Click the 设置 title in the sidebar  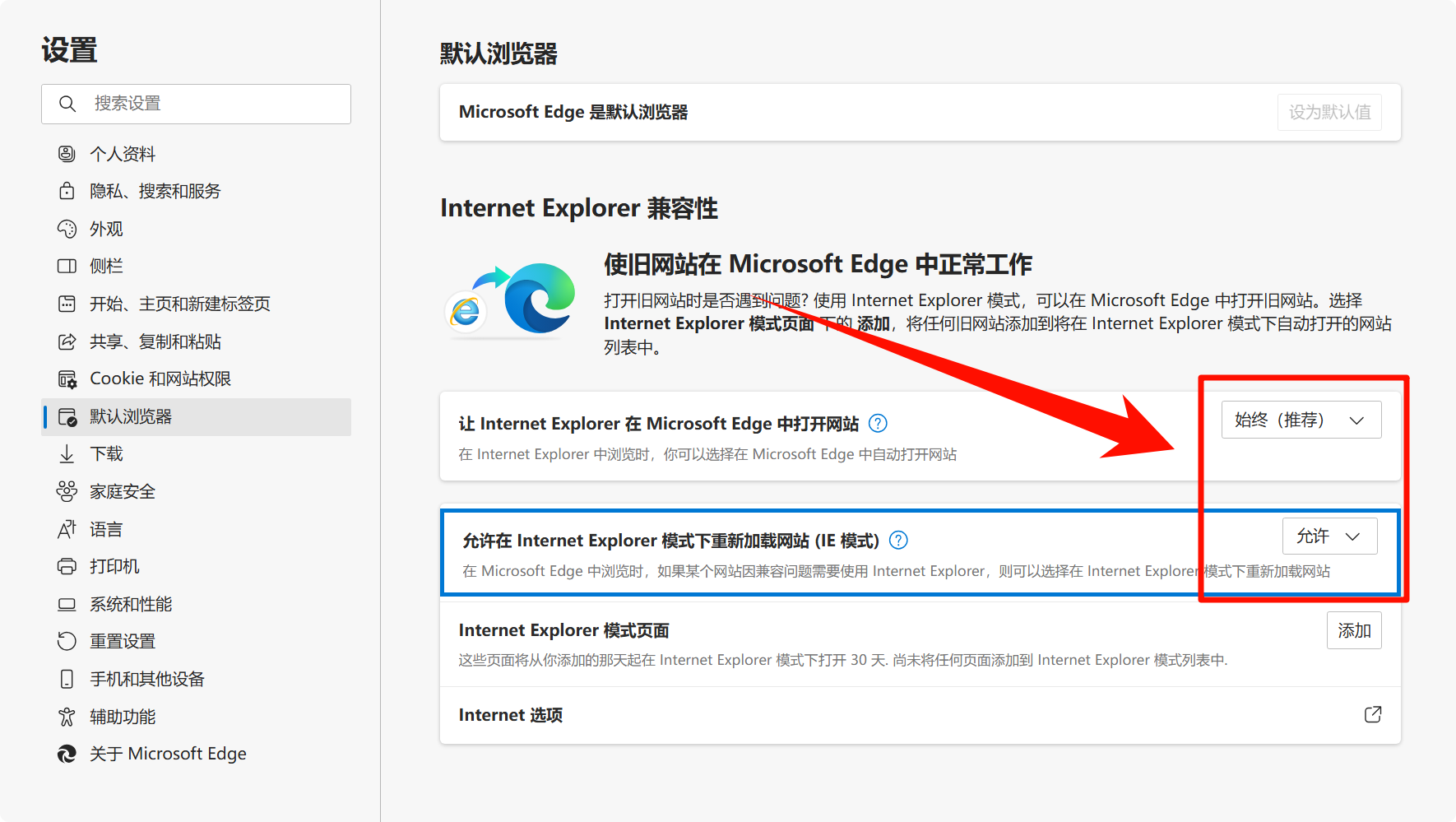70,50
